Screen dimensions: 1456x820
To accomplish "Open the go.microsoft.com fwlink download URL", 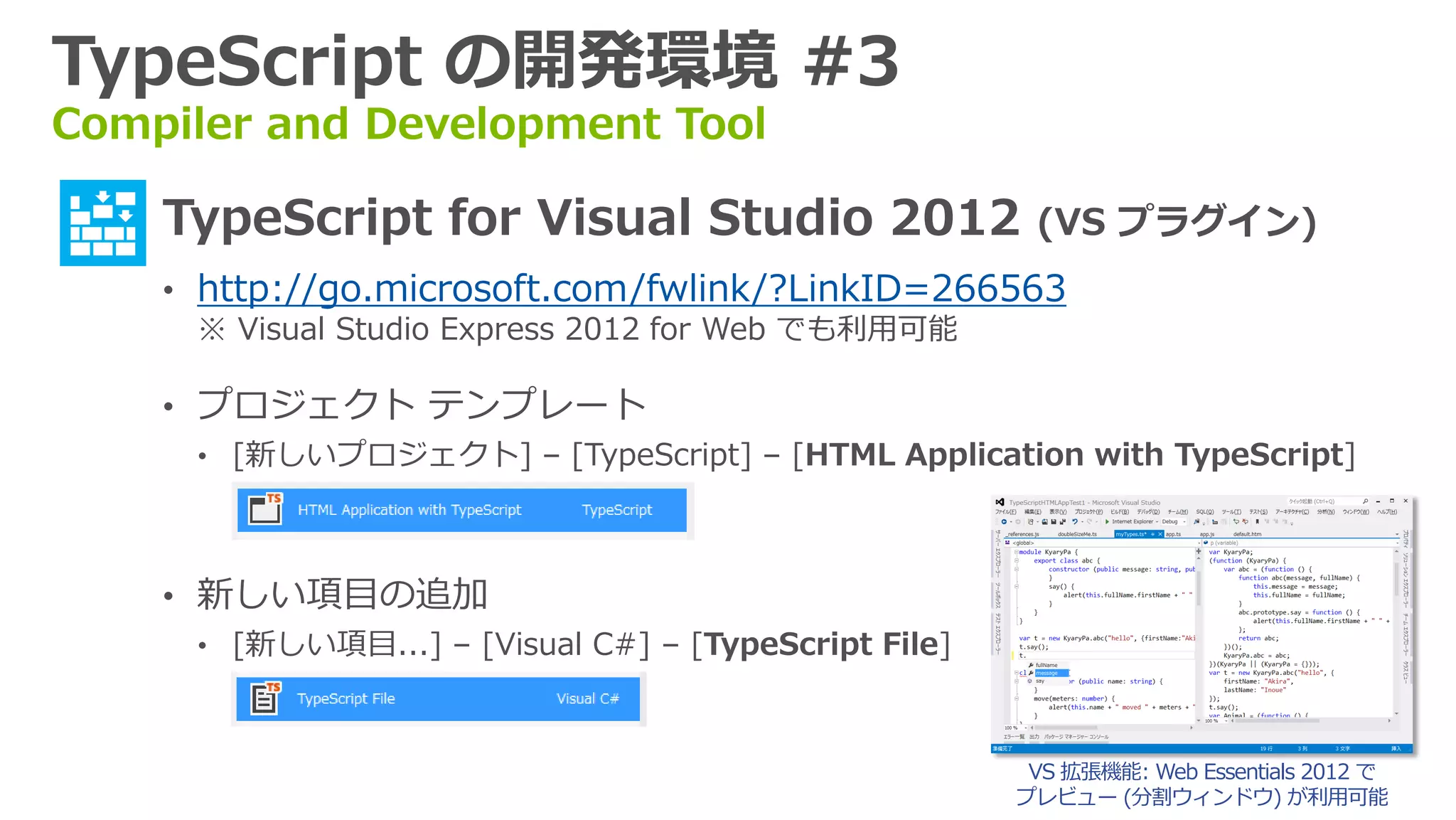I will [x=631, y=289].
